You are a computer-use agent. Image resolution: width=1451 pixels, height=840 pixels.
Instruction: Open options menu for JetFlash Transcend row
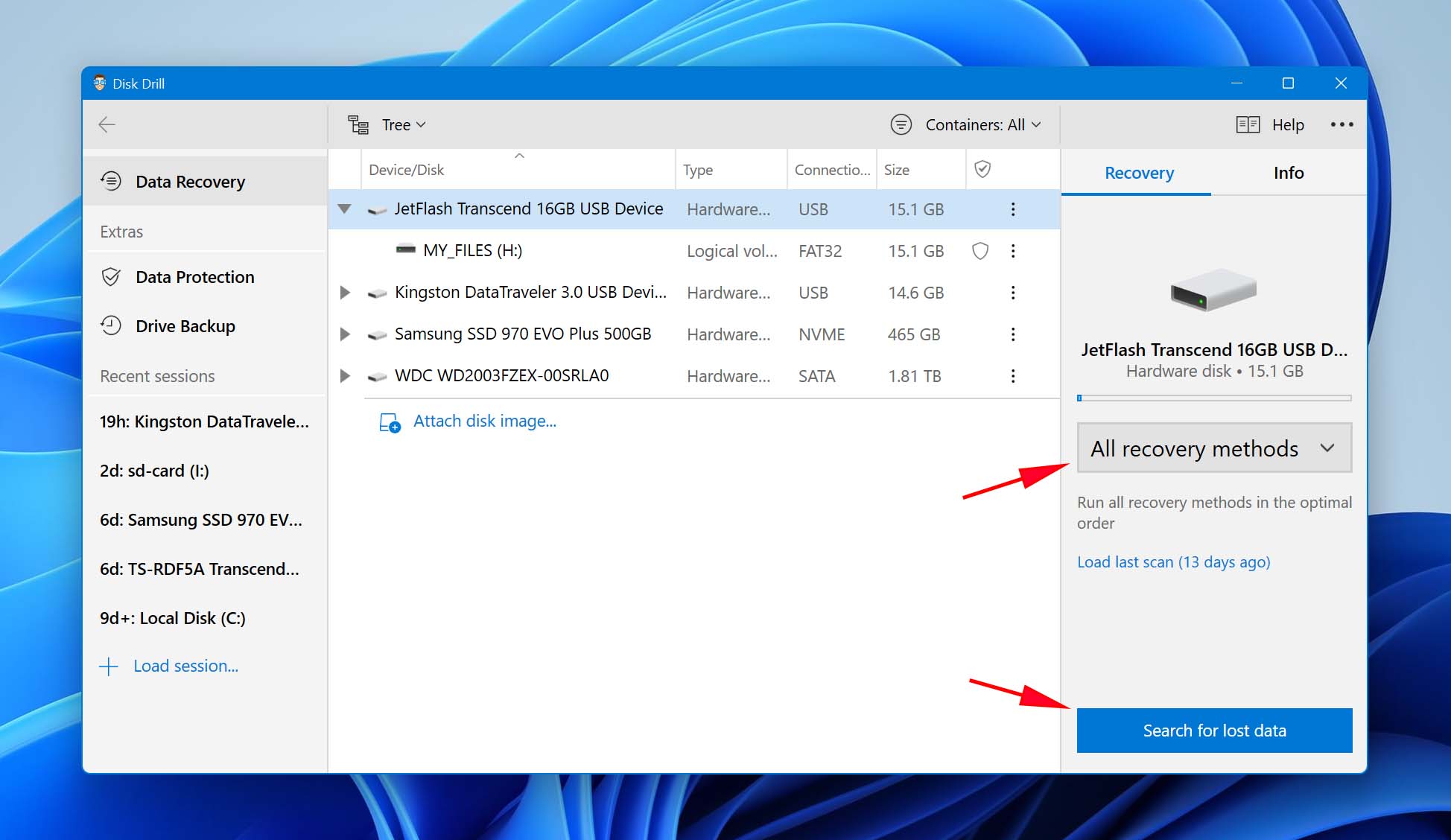tap(1013, 209)
